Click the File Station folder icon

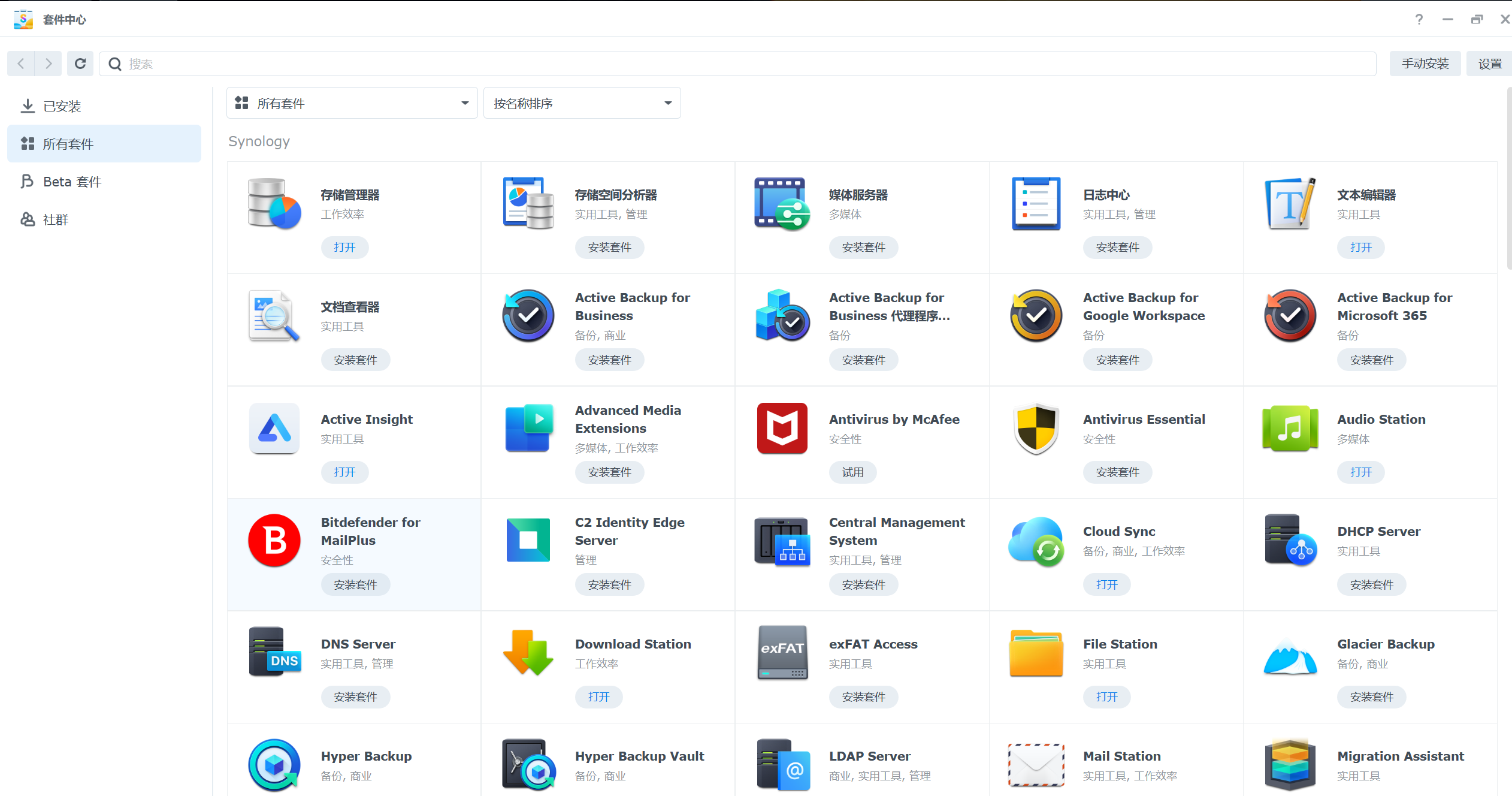pos(1036,653)
